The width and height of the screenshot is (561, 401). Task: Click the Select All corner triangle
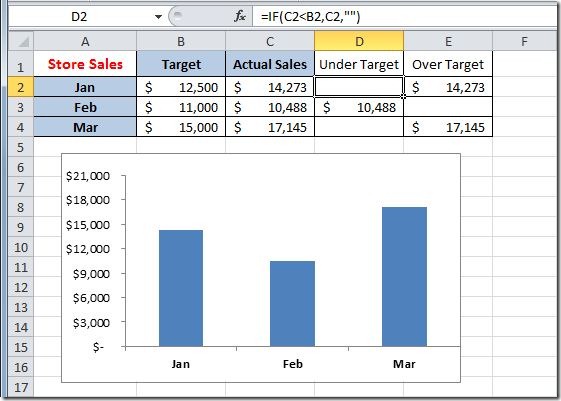[x=21, y=41]
